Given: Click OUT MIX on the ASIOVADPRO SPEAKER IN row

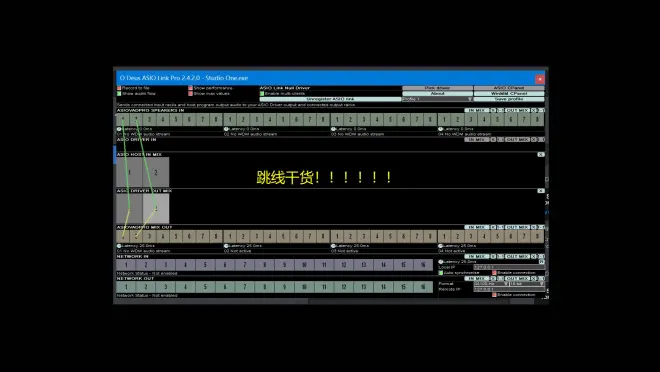Looking at the screenshot, I should click(x=517, y=110).
